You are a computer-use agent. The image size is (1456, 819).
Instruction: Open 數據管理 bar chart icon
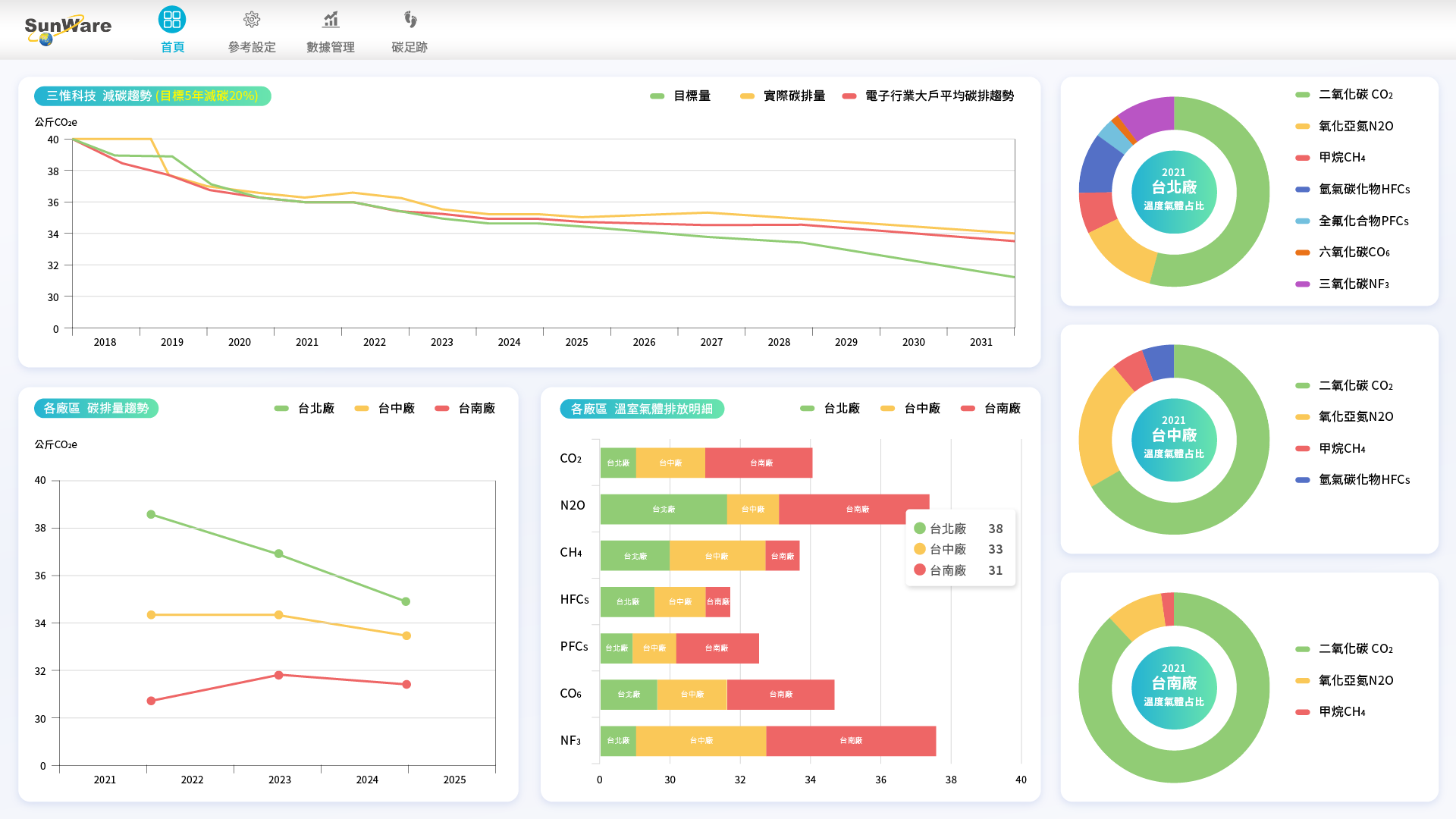coord(331,20)
